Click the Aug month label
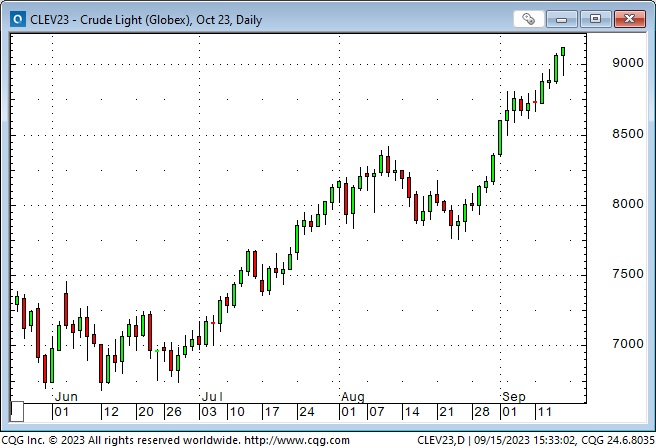The height and width of the screenshot is (448, 656). [x=353, y=397]
